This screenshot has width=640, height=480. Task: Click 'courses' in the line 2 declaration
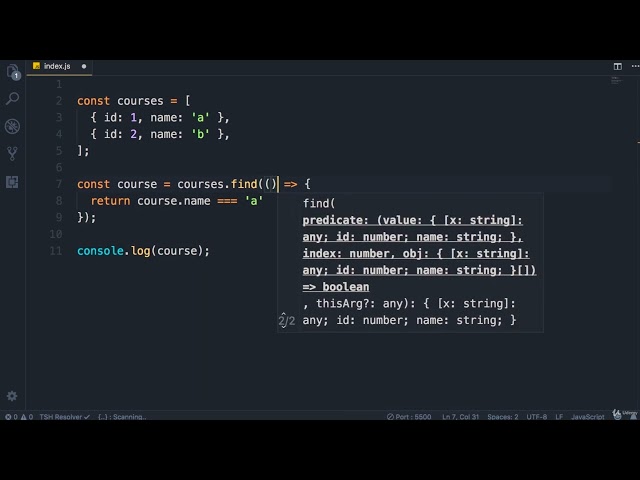[140, 101]
